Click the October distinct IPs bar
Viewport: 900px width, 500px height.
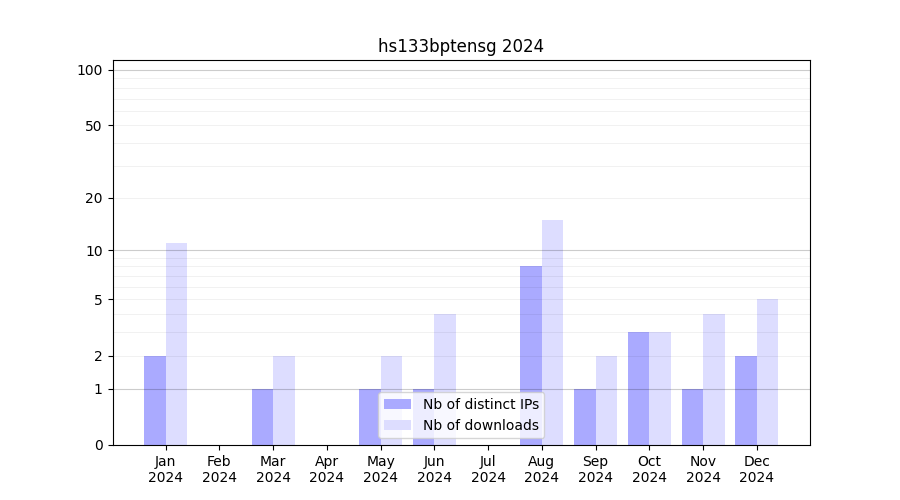point(638,388)
